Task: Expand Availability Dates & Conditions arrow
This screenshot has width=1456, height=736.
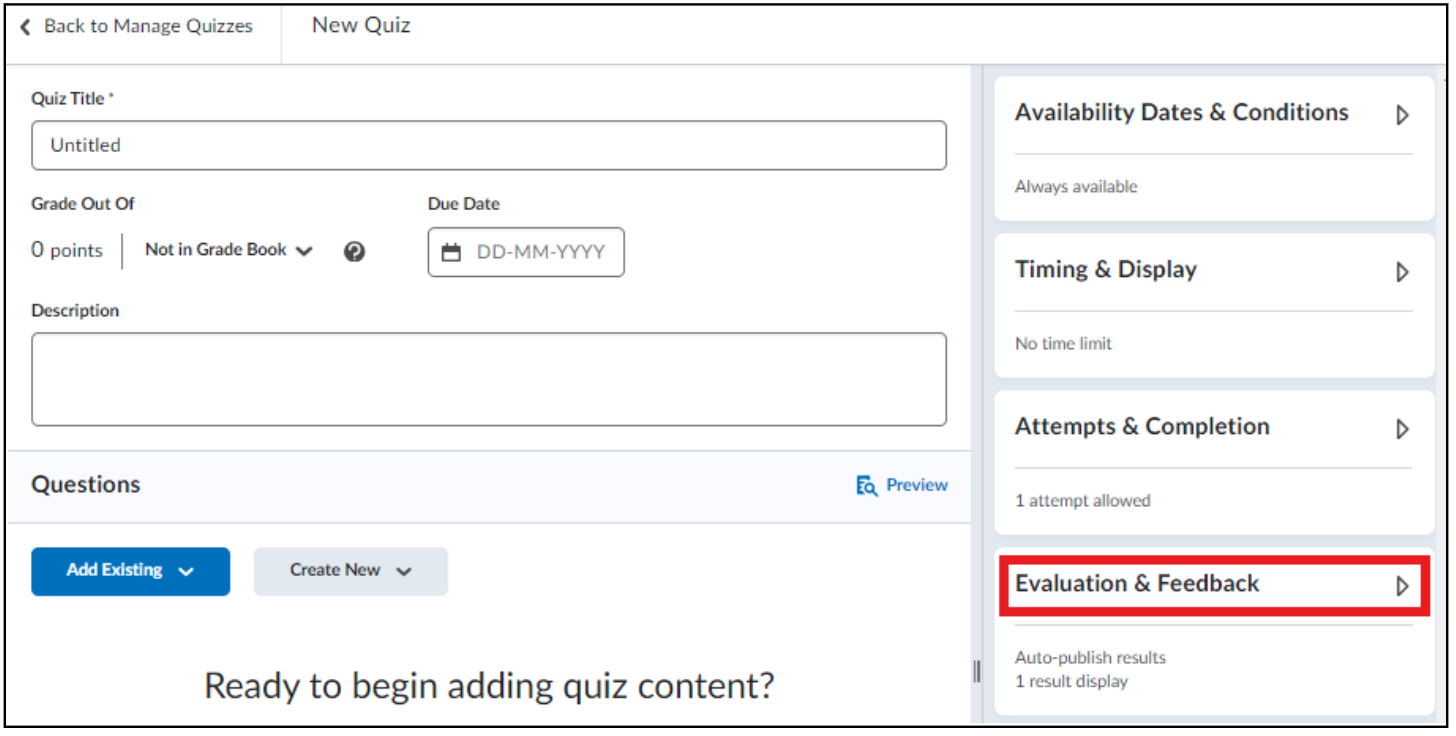Action: [x=1402, y=115]
